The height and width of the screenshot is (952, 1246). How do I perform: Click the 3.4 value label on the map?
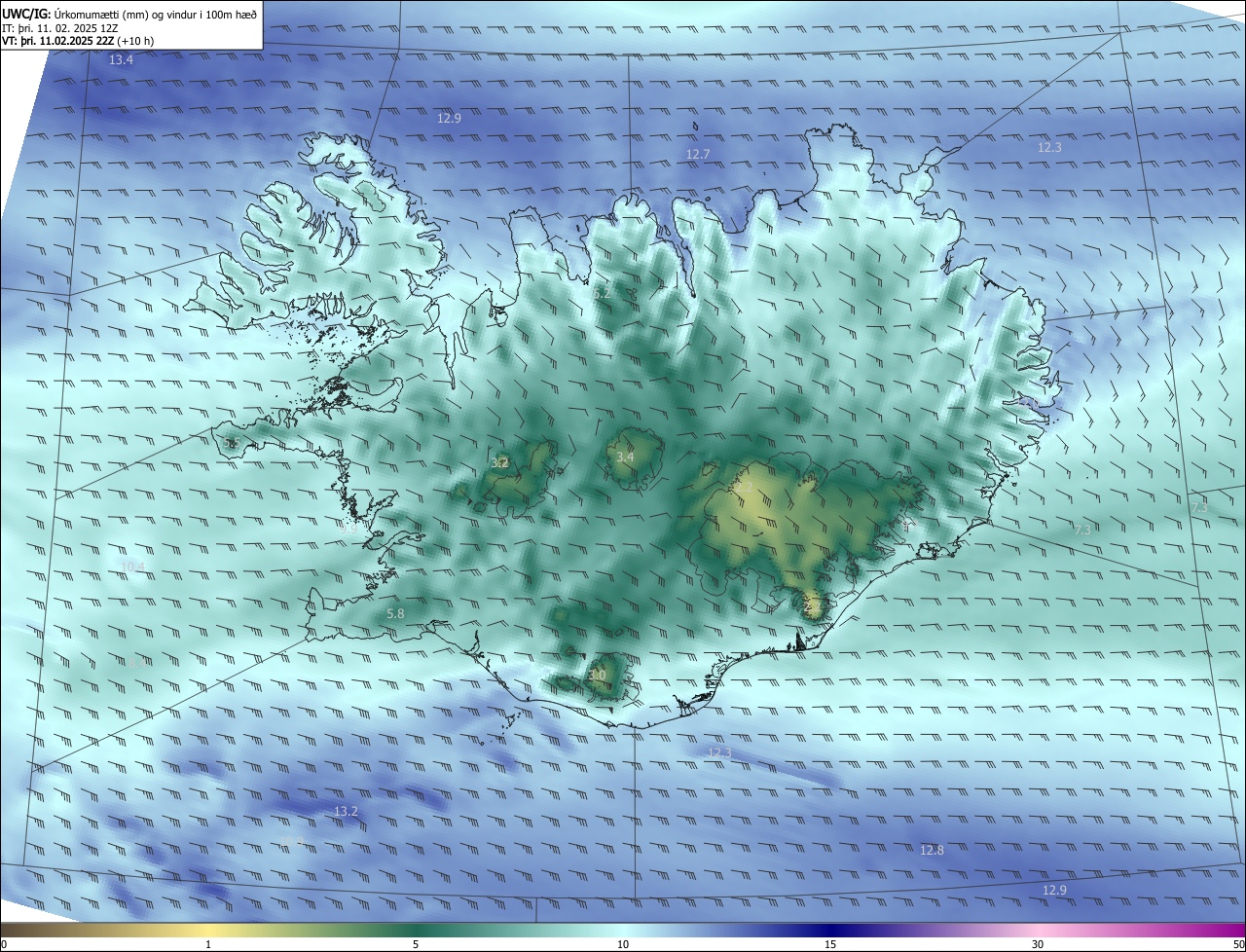point(625,458)
